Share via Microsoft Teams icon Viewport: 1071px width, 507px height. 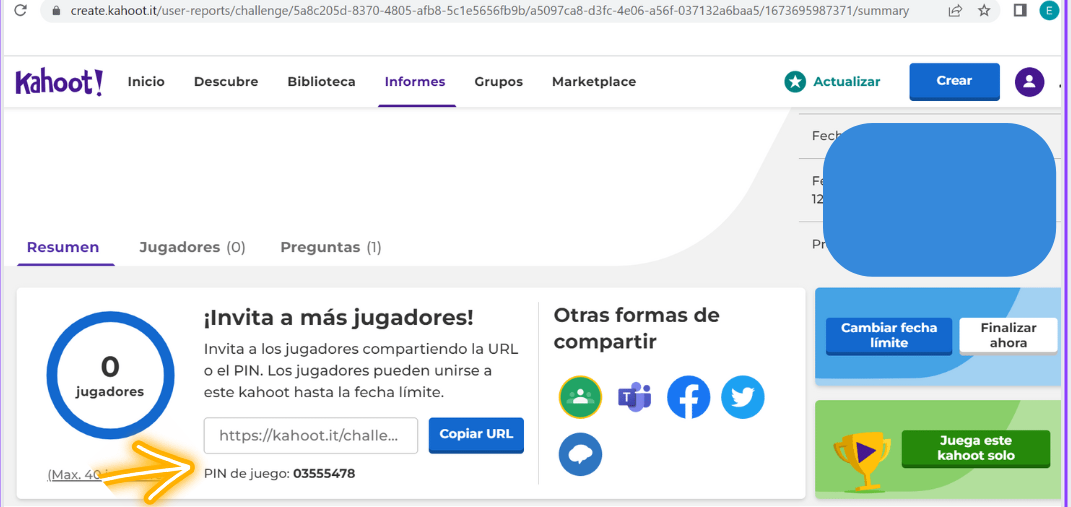click(635, 397)
